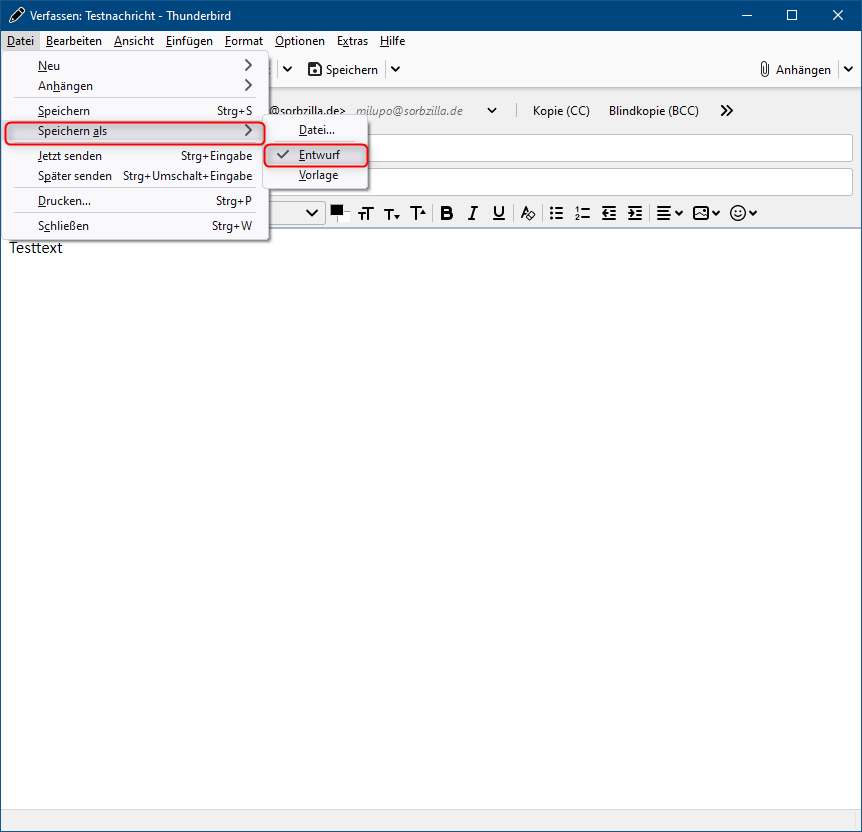Decrease text indent (outdent)
Screen dimensions: 862x832
tap(609, 213)
